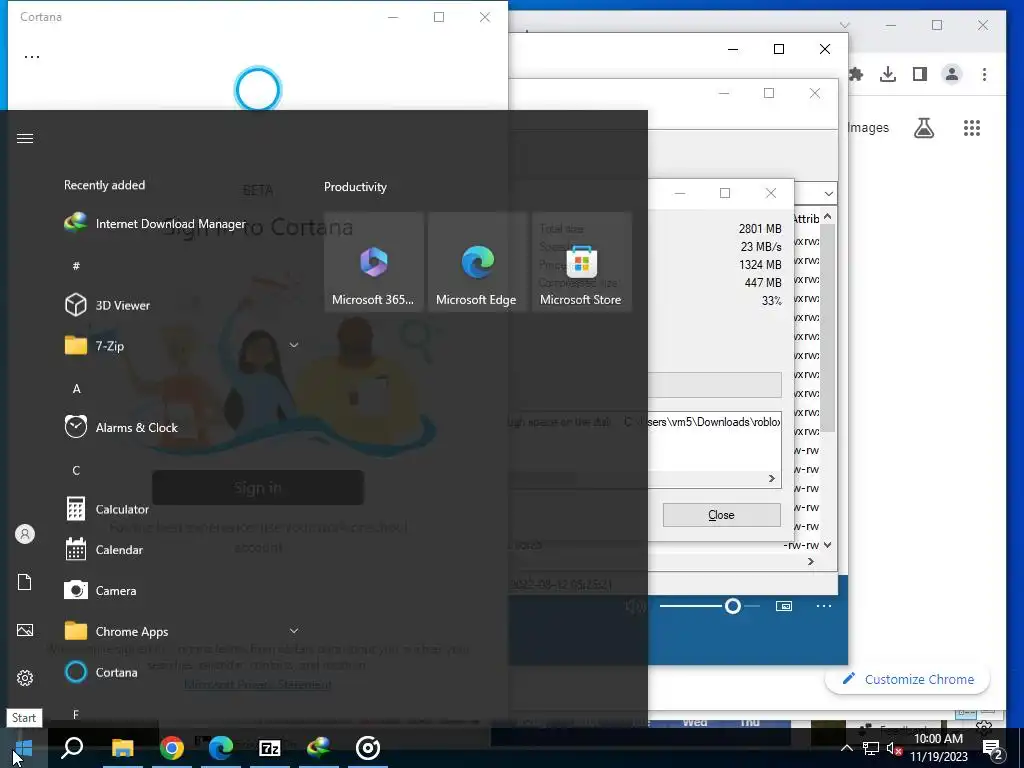The height and width of the screenshot is (768, 1024).
Task: Expand the 7-Zip folder in Start menu
Action: click(x=294, y=345)
